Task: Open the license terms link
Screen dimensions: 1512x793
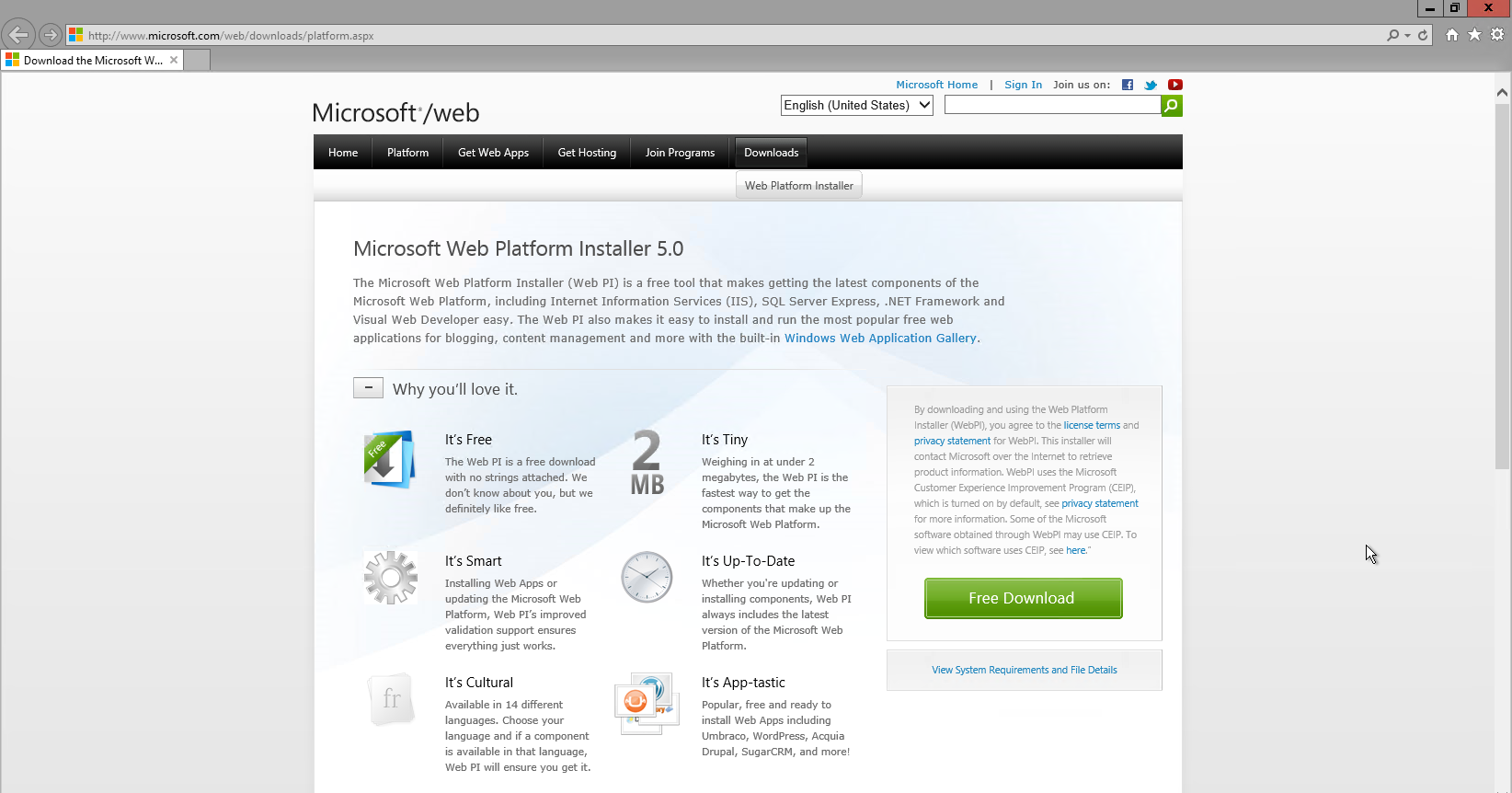Action: [x=1092, y=425]
